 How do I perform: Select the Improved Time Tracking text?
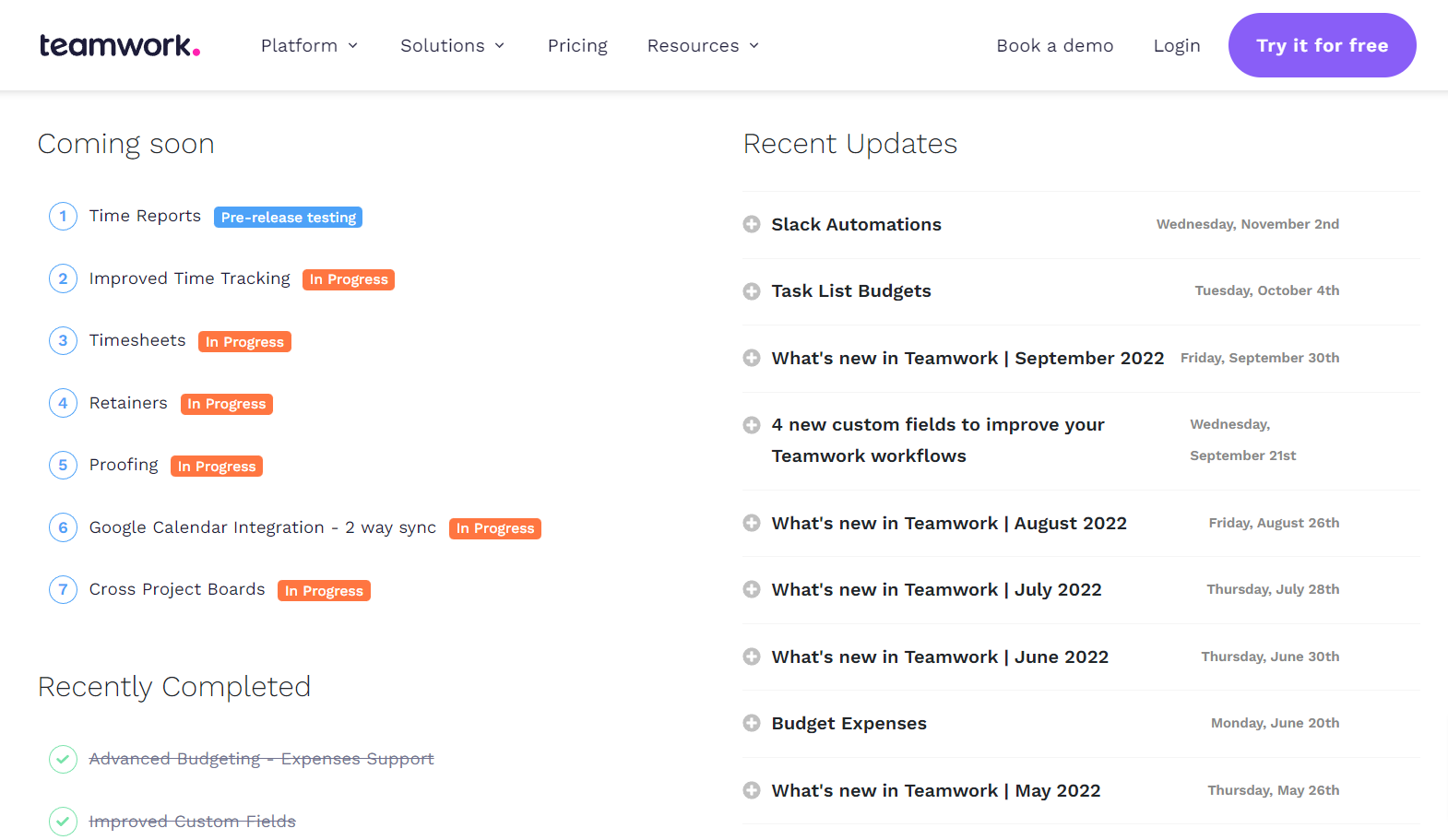[x=190, y=278]
